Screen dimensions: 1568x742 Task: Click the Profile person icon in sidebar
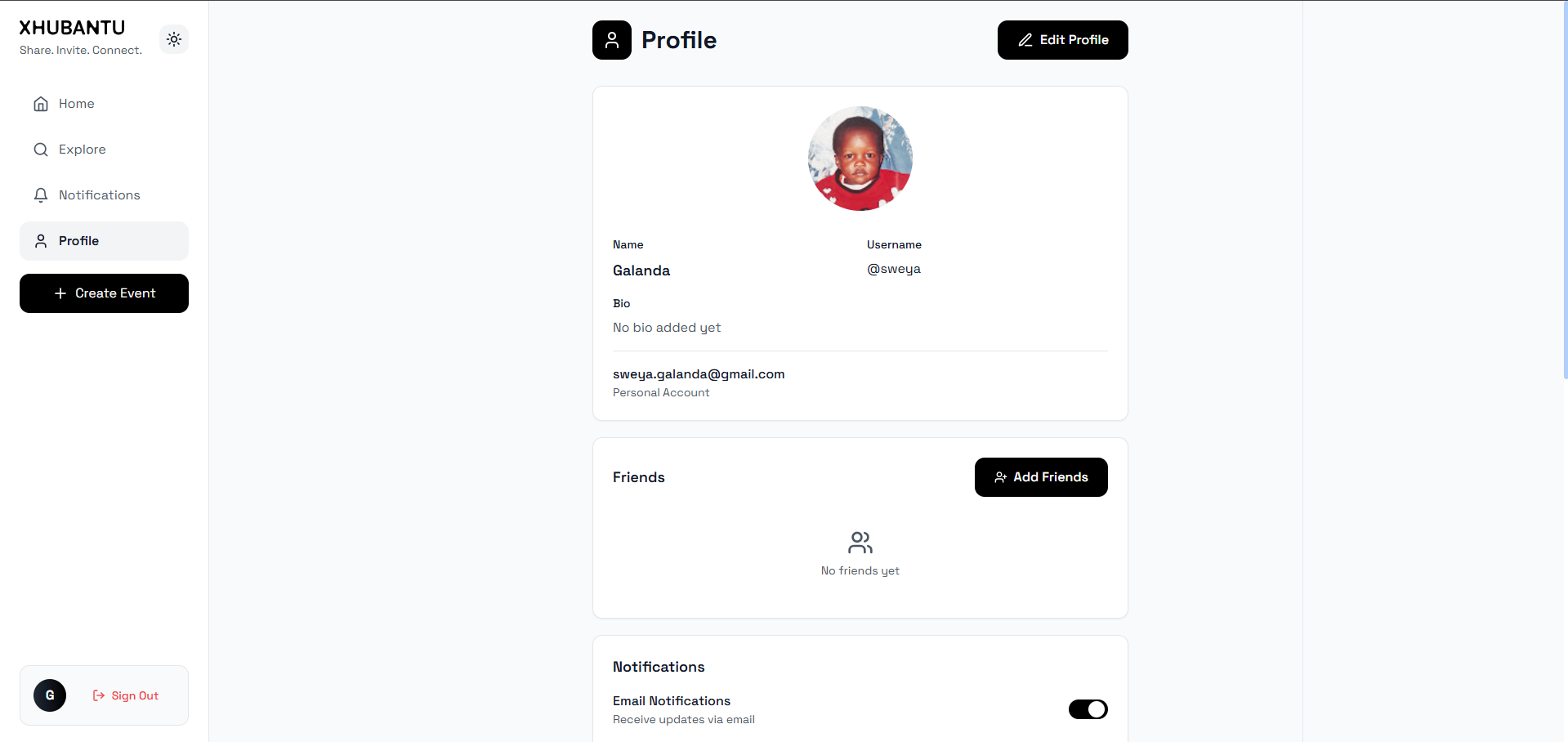[x=41, y=241]
